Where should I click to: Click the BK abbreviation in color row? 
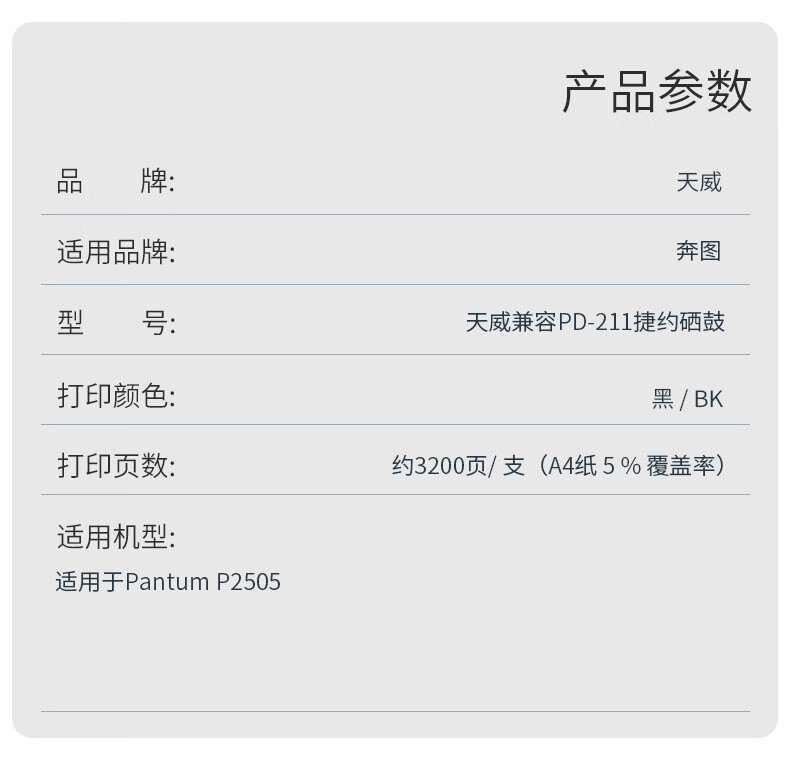pos(709,399)
